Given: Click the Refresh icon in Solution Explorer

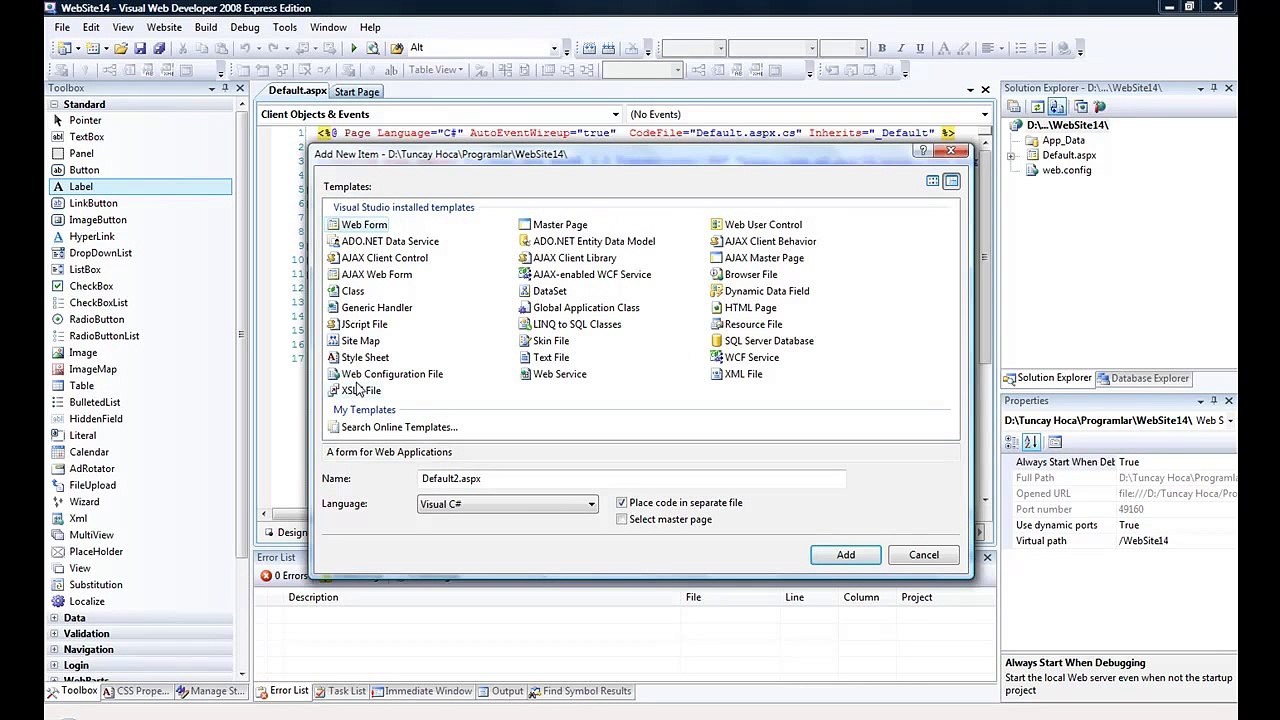Looking at the screenshot, I should point(1038,107).
